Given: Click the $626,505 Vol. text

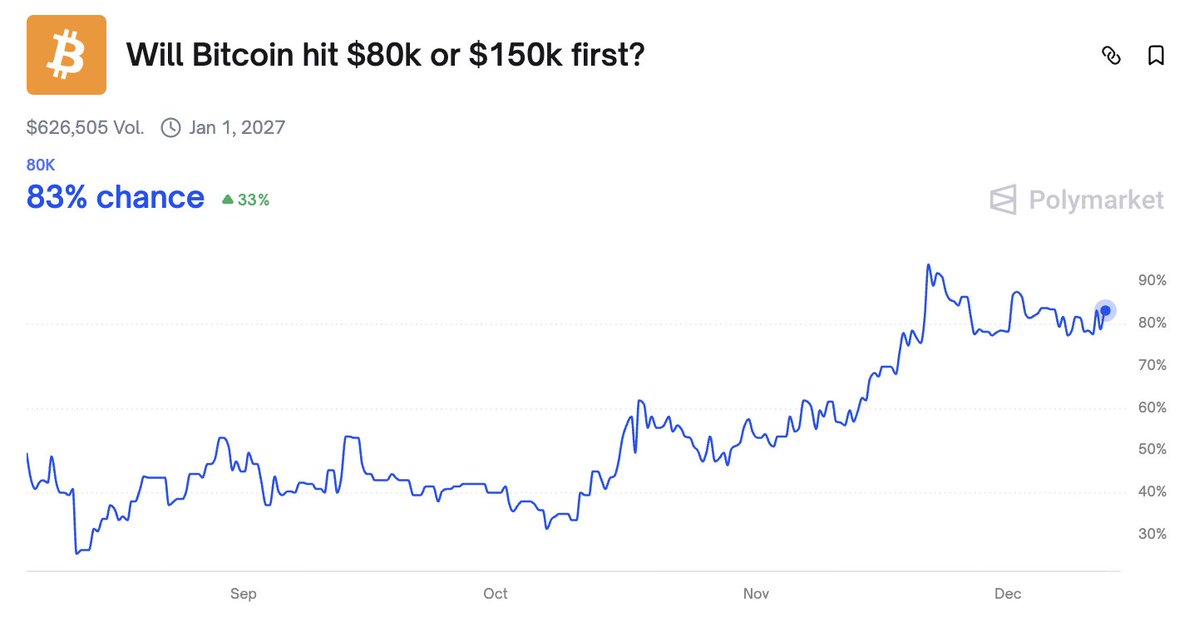Looking at the screenshot, I should [85, 128].
